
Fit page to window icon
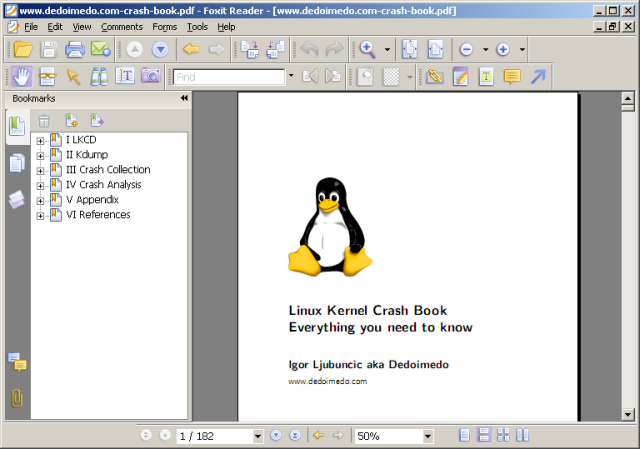pos(409,49)
